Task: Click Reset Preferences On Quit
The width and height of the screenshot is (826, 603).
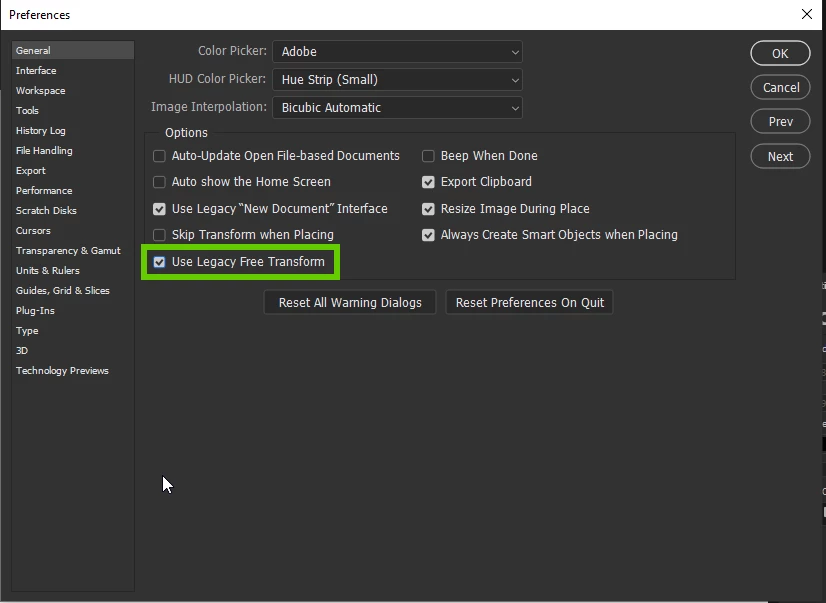Action: click(x=529, y=302)
